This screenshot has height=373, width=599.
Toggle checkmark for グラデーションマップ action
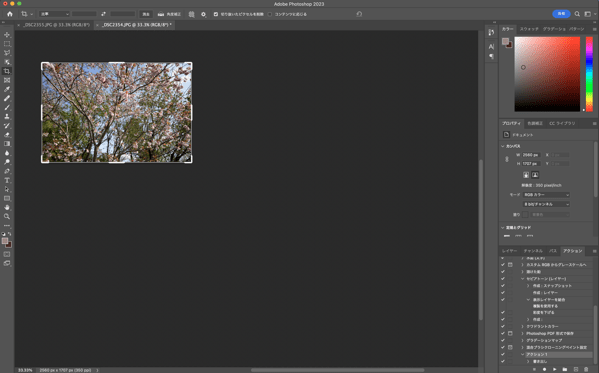pos(503,340)
